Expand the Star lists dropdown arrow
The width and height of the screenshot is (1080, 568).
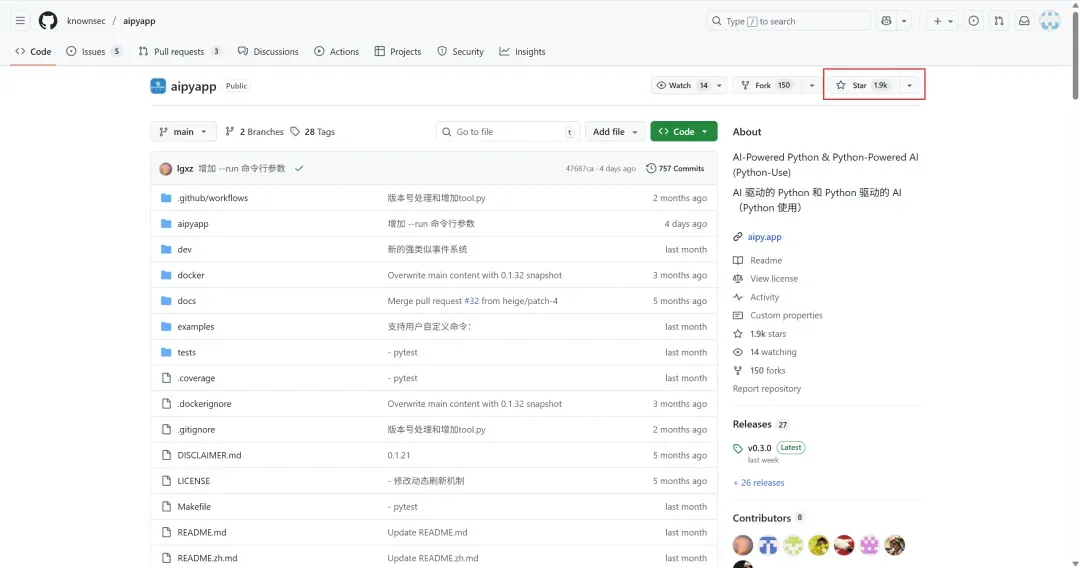click(909, 85)
